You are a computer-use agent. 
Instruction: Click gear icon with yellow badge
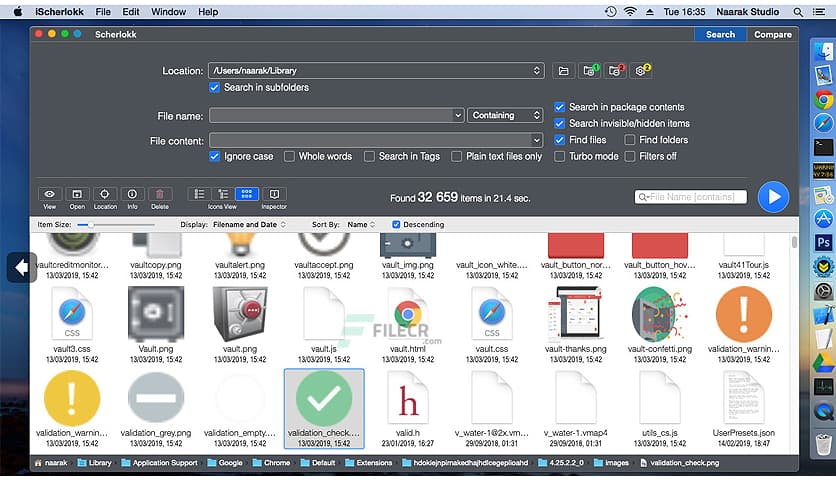point(641,71)
